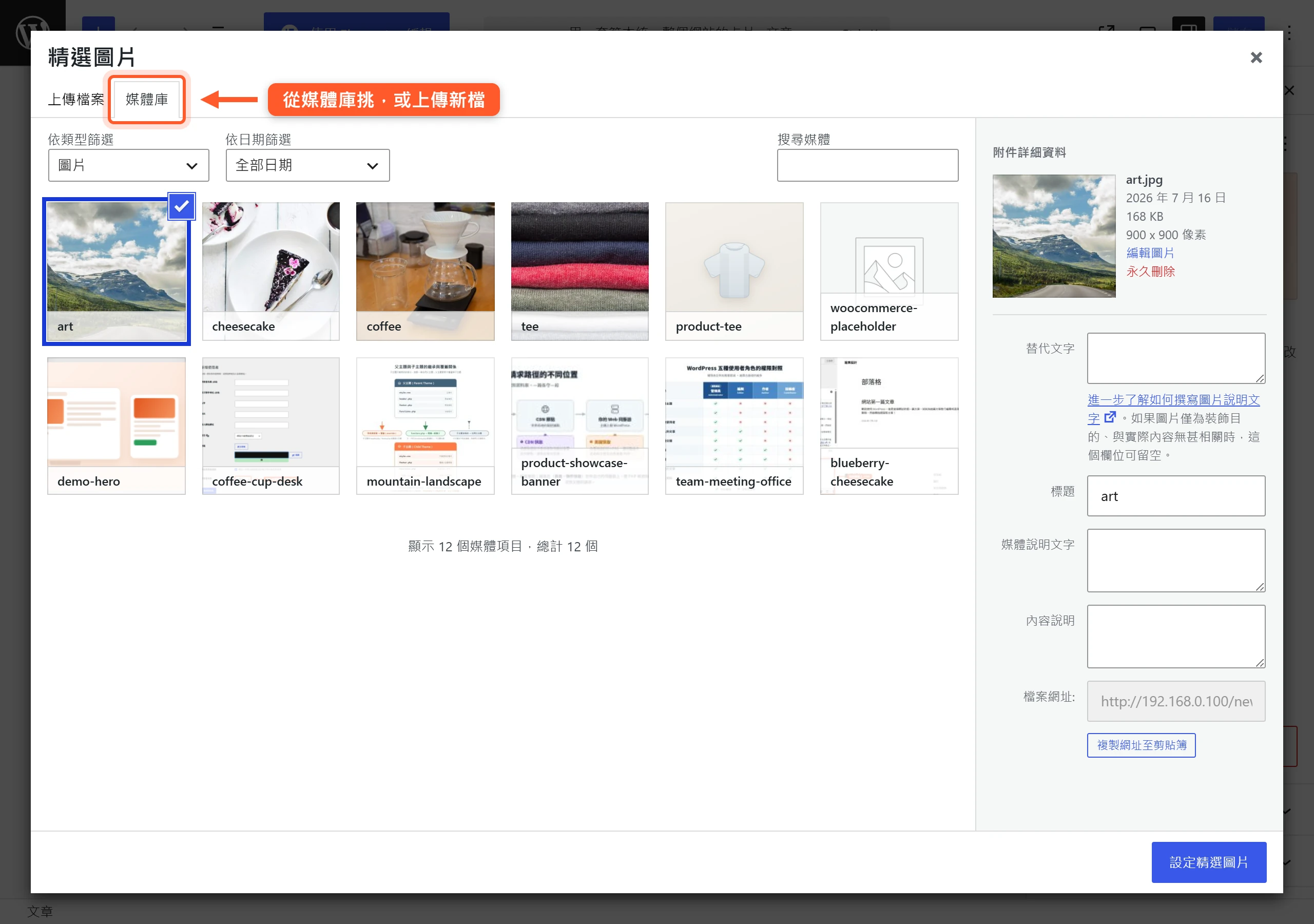Click the 設定精選圖片 button
The height and width of the screenshot is (924, 1314).
click(x=1208, y=861)
